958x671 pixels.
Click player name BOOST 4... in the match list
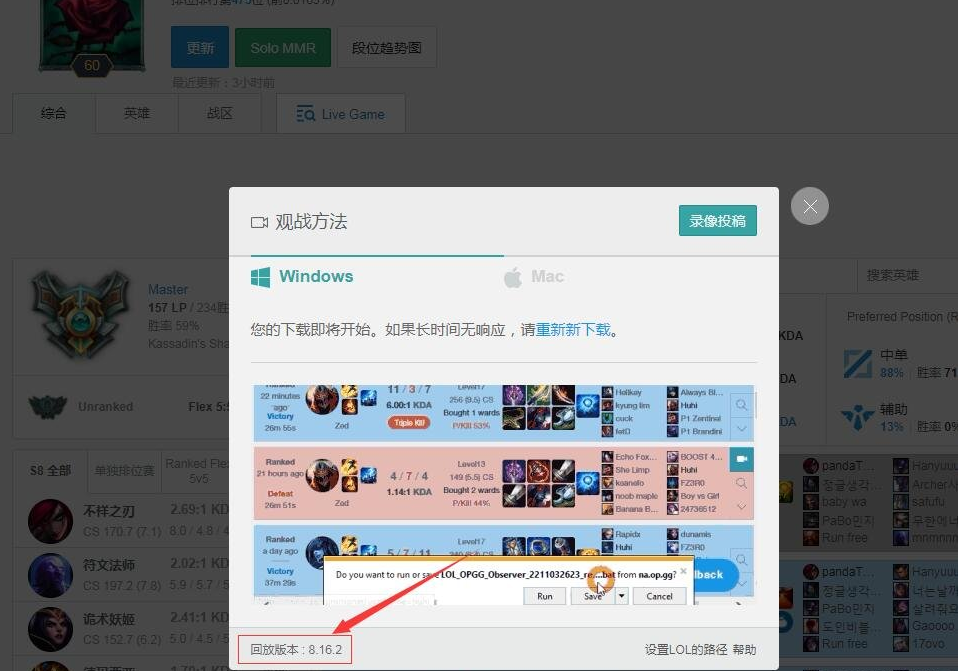point(701,456)
